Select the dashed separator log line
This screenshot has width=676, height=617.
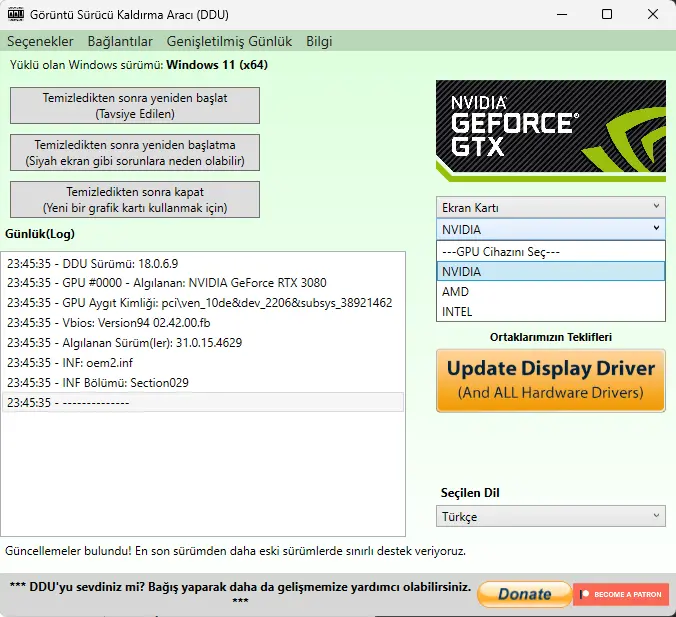(203, 402)
